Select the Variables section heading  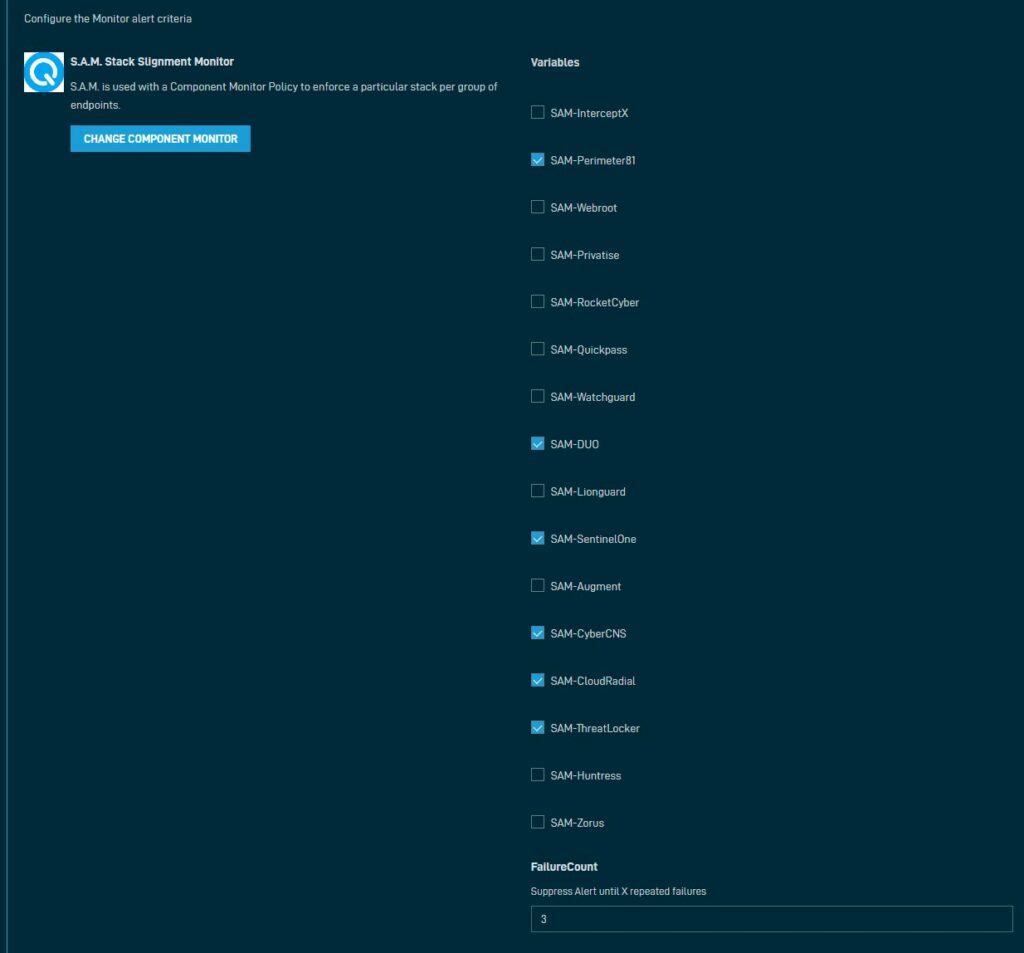click(x=556, y=62)
